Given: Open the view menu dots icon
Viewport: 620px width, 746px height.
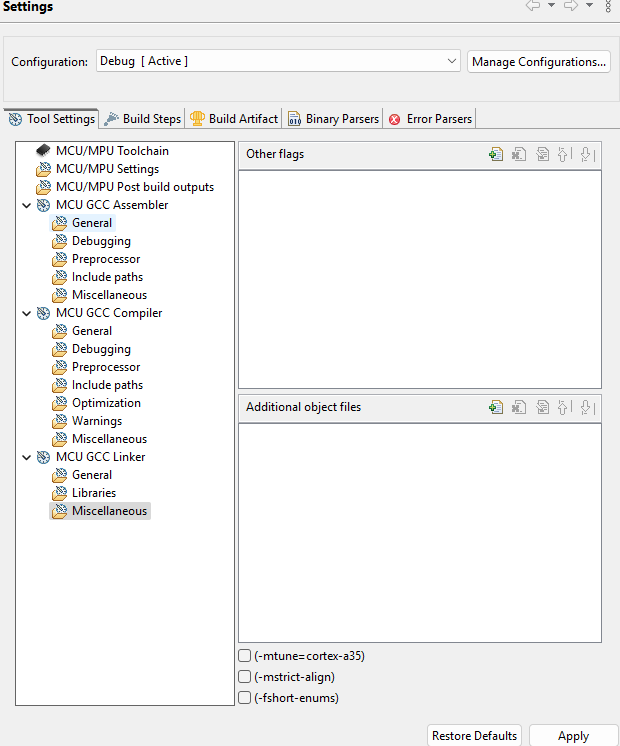Looking at the screenshot, I should point(608,5).
